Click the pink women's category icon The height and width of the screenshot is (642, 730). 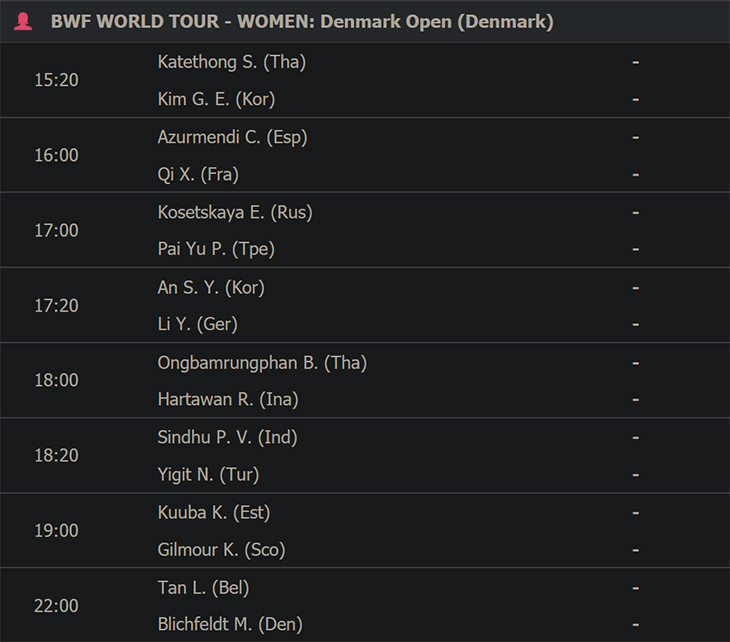point(23,21)
